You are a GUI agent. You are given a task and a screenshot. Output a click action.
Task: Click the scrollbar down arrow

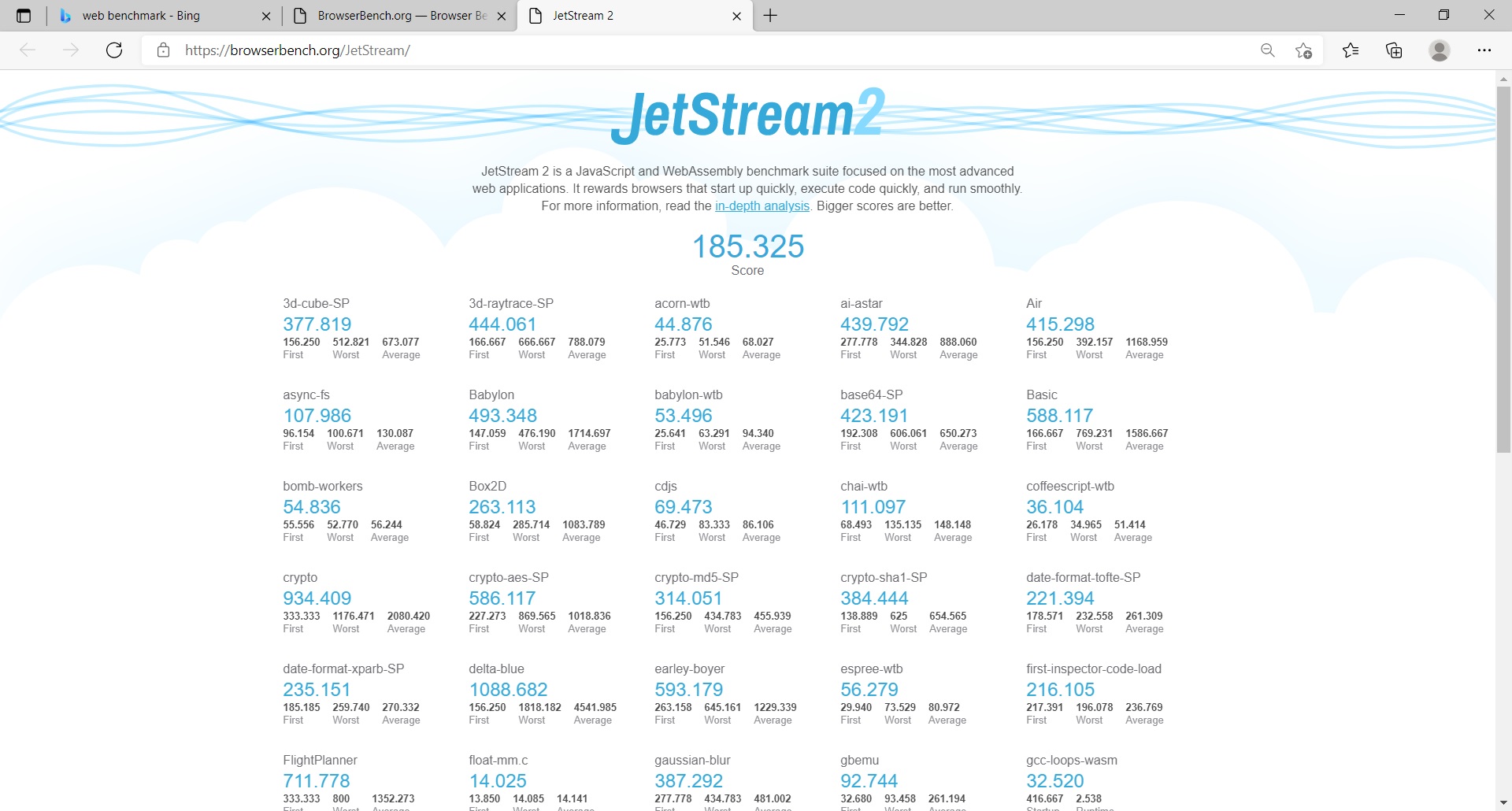click(1503, 802)
